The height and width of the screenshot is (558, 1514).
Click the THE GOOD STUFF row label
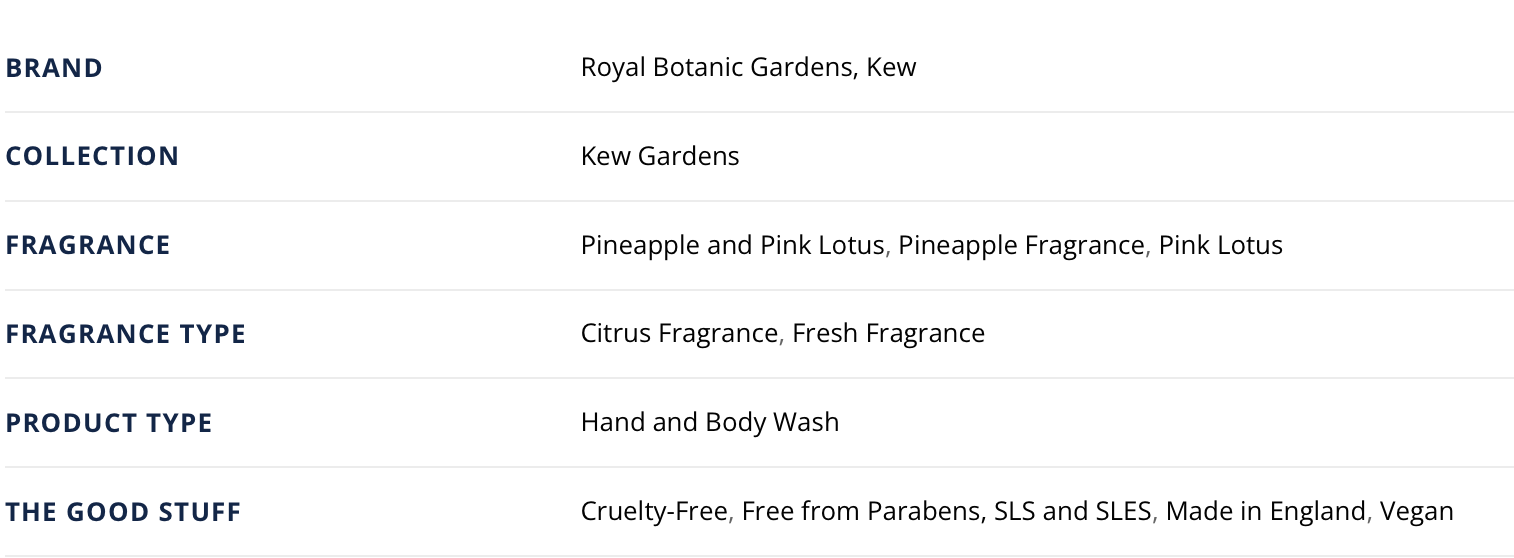point(123,511)
